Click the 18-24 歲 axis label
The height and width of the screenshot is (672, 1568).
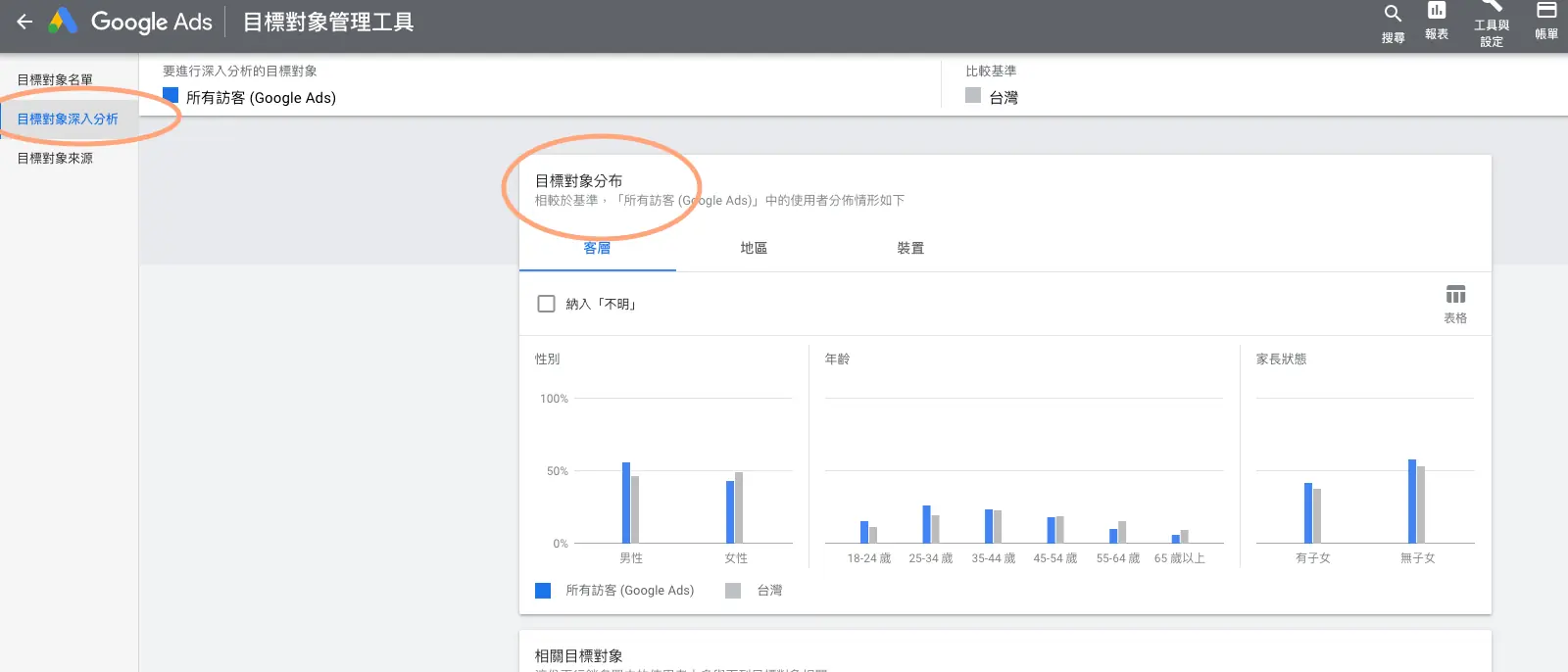(869, 558)
